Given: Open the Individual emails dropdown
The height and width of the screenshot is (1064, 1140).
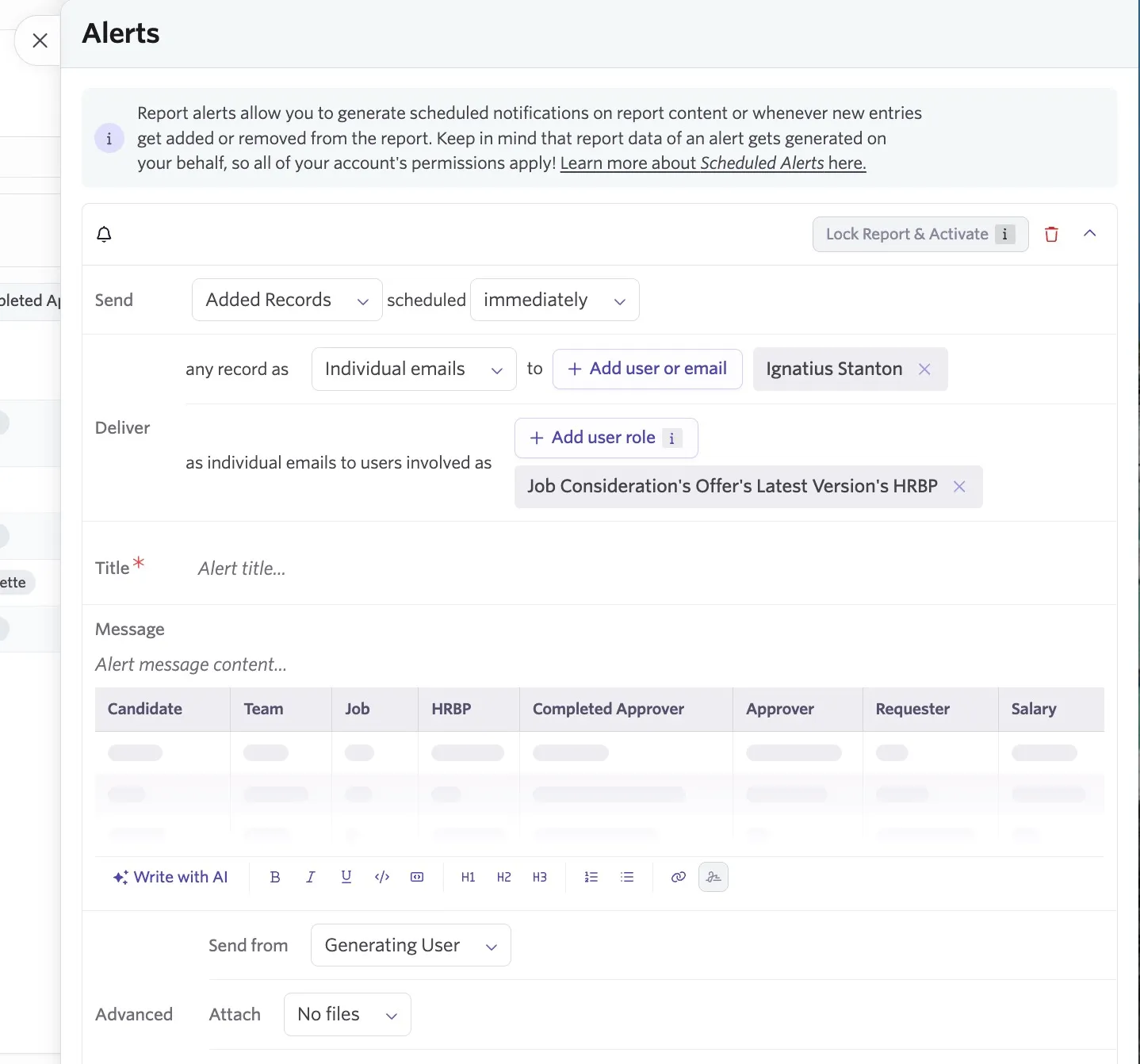Looking at the screenshot, I should coord(414,369).
